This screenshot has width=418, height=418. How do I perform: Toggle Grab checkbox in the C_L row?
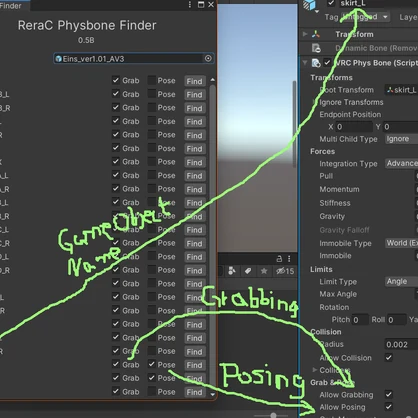click(115, 229)
